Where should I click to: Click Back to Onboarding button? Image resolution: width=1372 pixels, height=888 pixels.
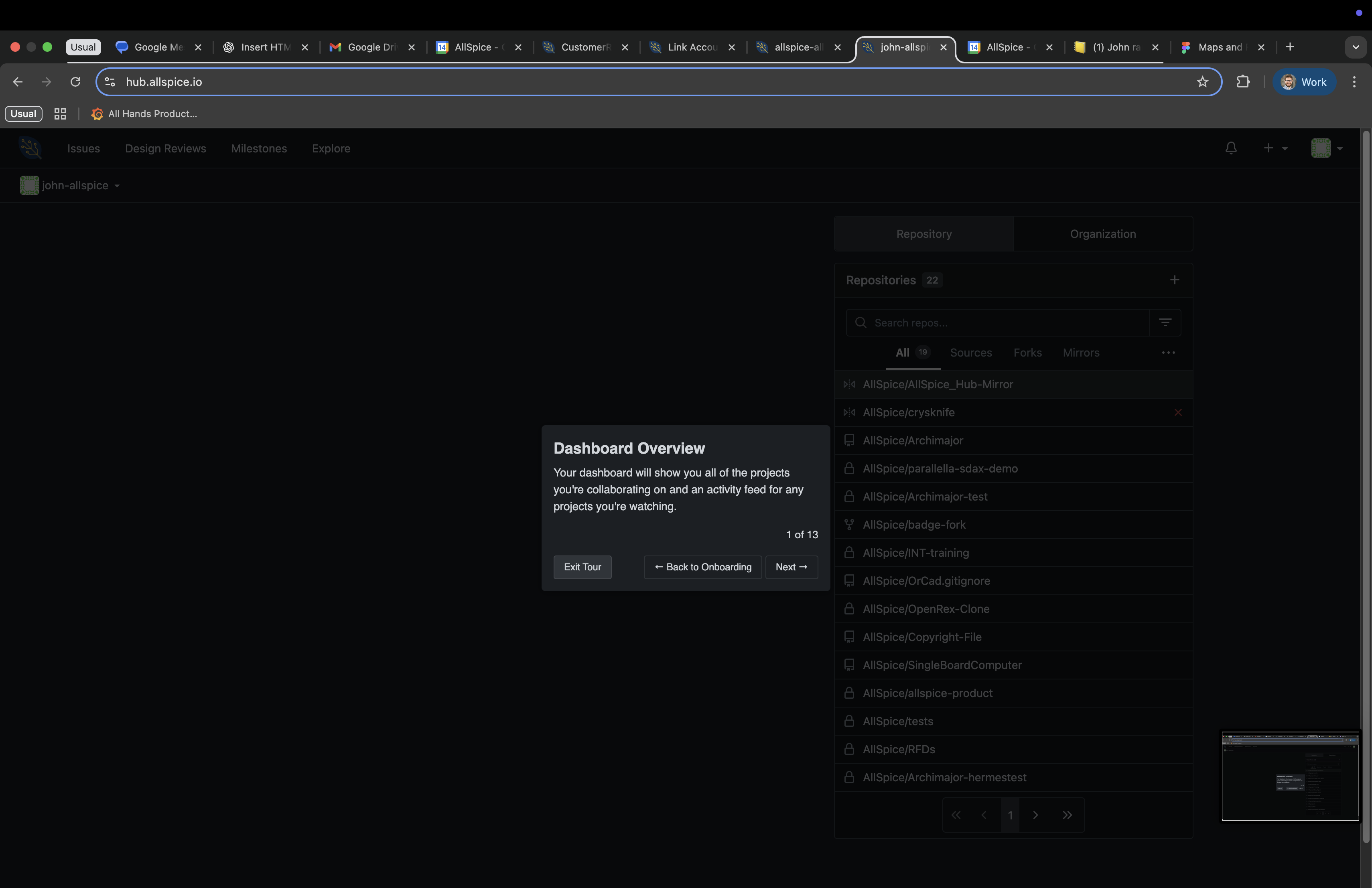(703, 567)
